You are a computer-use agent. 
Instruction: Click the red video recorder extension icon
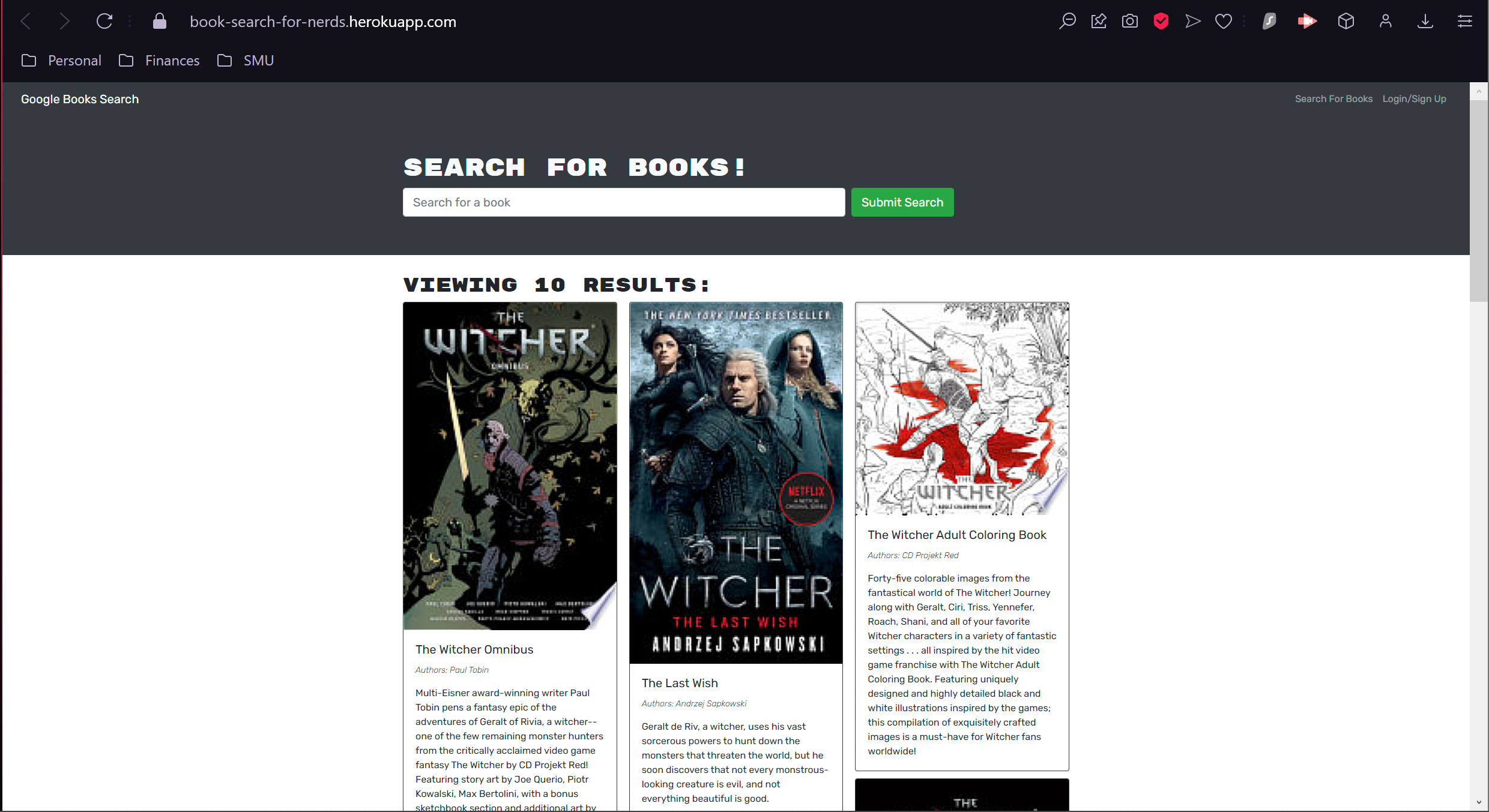[x=1307, y=22]
